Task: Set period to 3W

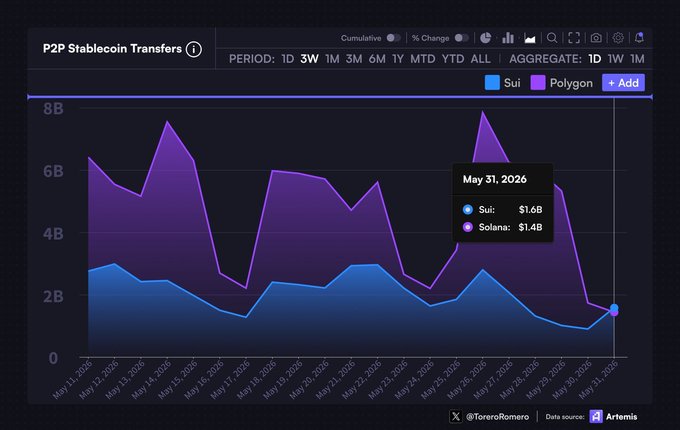Action: tap(310, 59)
